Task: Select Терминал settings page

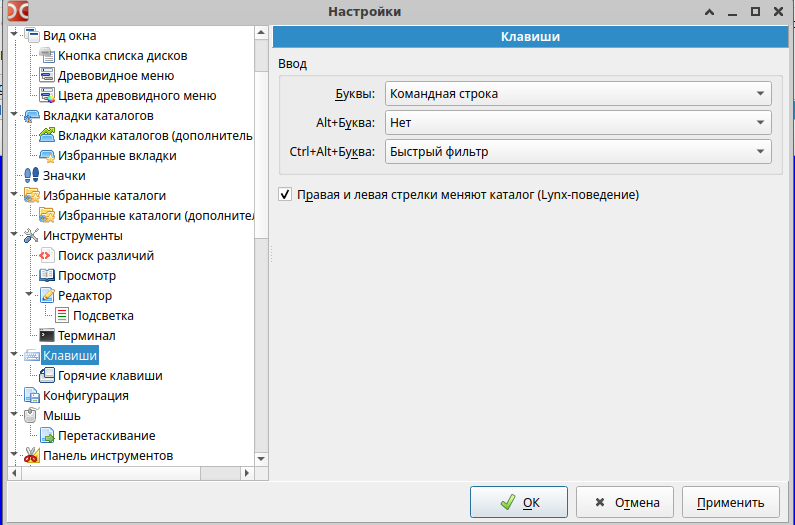Action: pos(87,335)
